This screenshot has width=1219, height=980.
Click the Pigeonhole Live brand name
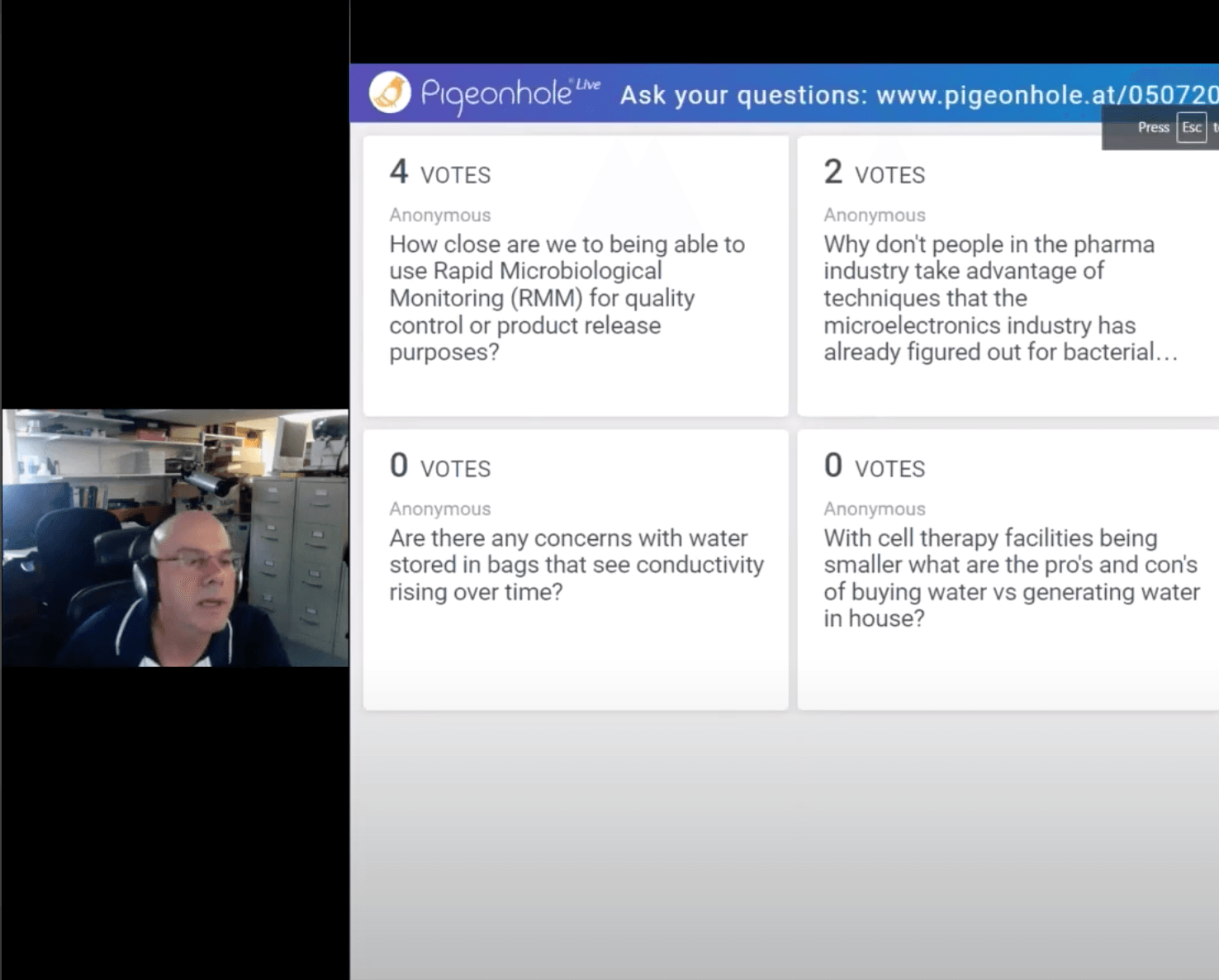coord(510,95)
